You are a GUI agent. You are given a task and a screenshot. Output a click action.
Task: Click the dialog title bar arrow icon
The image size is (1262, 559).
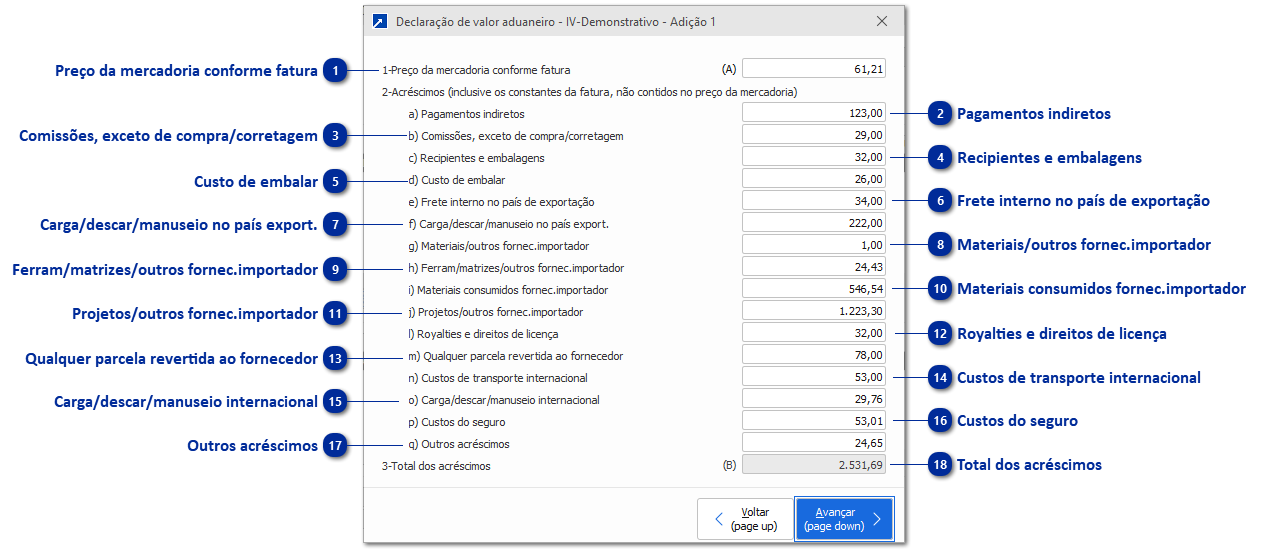click(x=379, y=21)
